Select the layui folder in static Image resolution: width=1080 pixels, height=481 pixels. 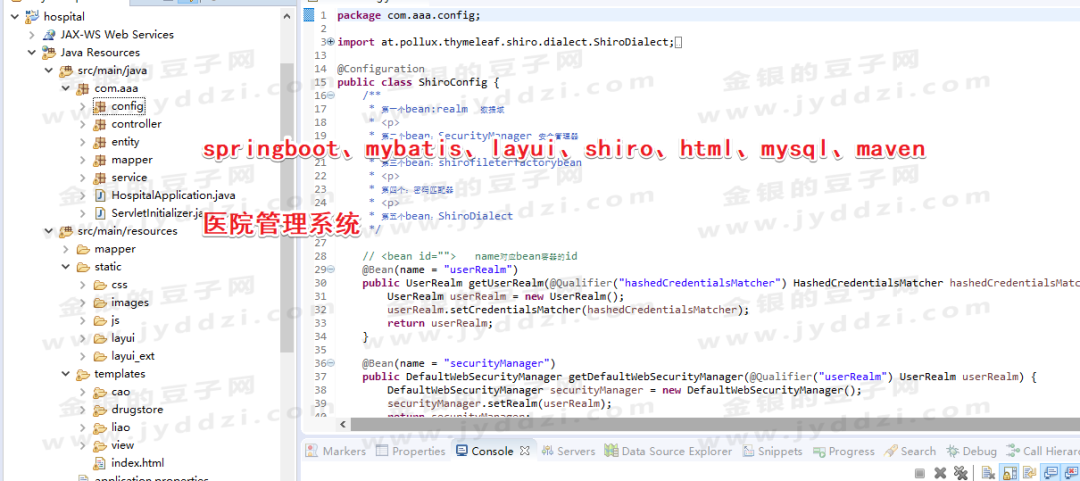[114, 338]
